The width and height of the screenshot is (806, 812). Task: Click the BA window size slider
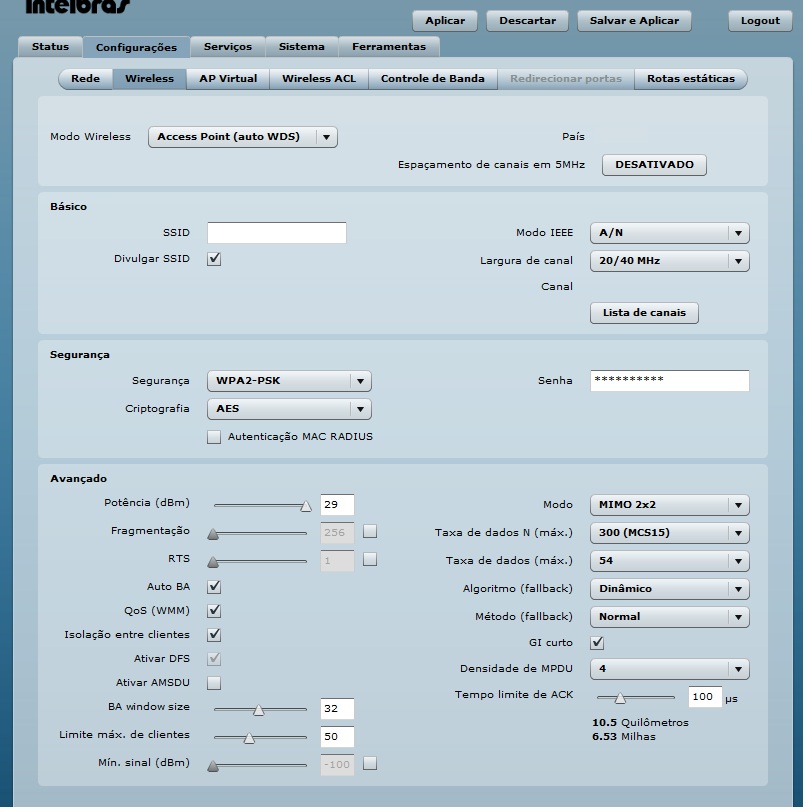click(260, 709)
